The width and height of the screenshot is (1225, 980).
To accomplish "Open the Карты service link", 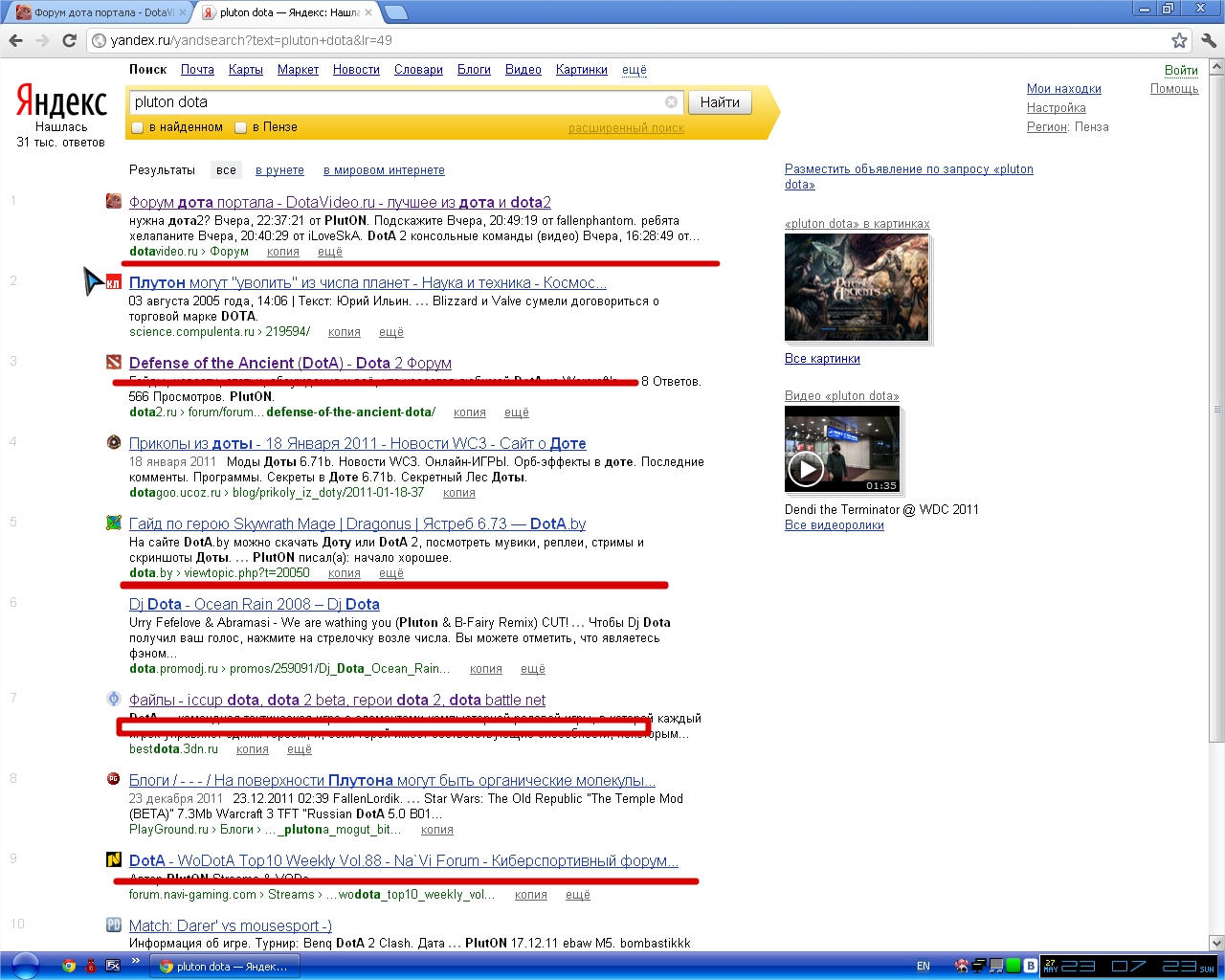I will pos(246,70).
